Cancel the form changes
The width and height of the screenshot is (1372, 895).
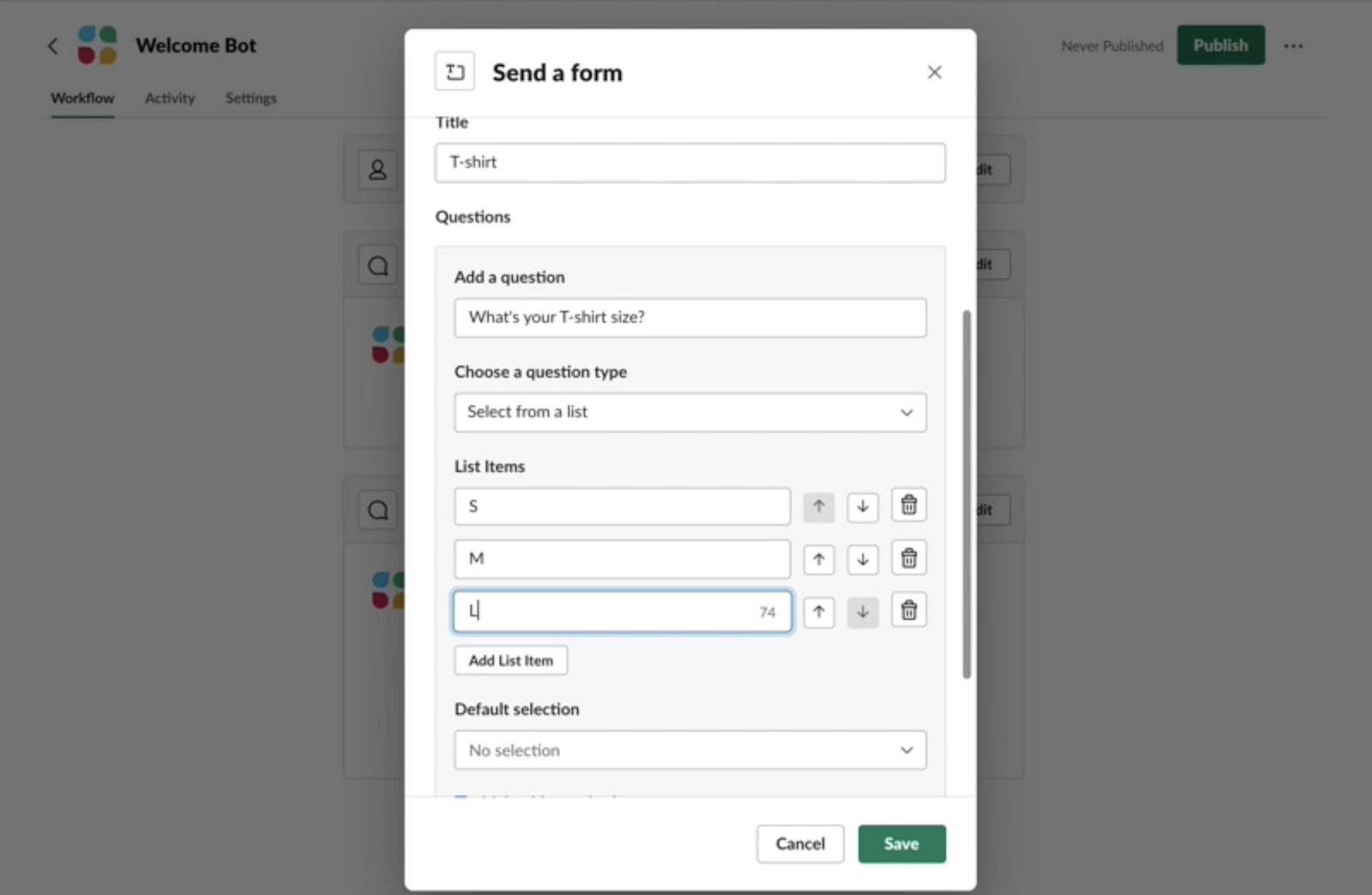(x=799, y=844)
